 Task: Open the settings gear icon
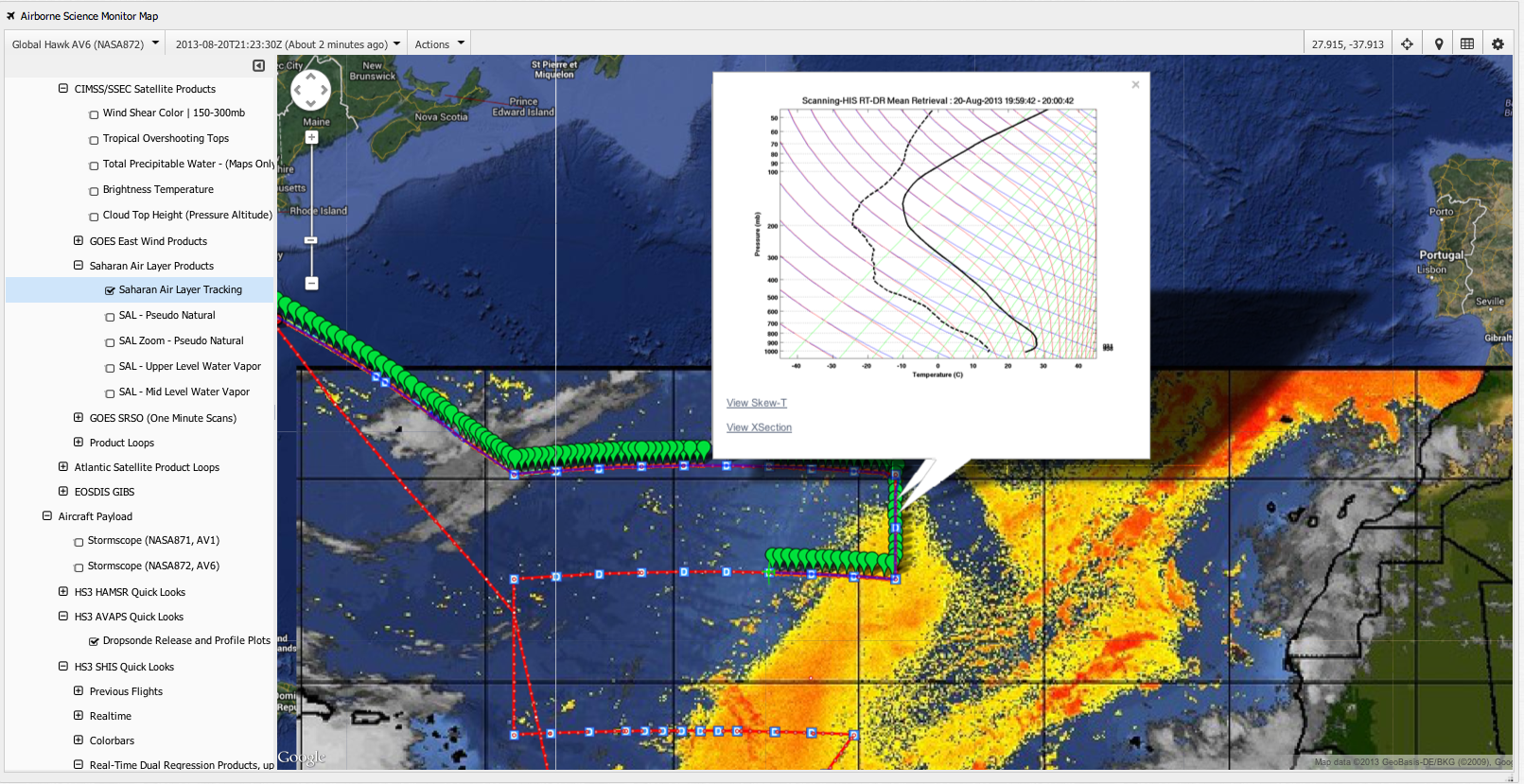tap(1498, 44)
